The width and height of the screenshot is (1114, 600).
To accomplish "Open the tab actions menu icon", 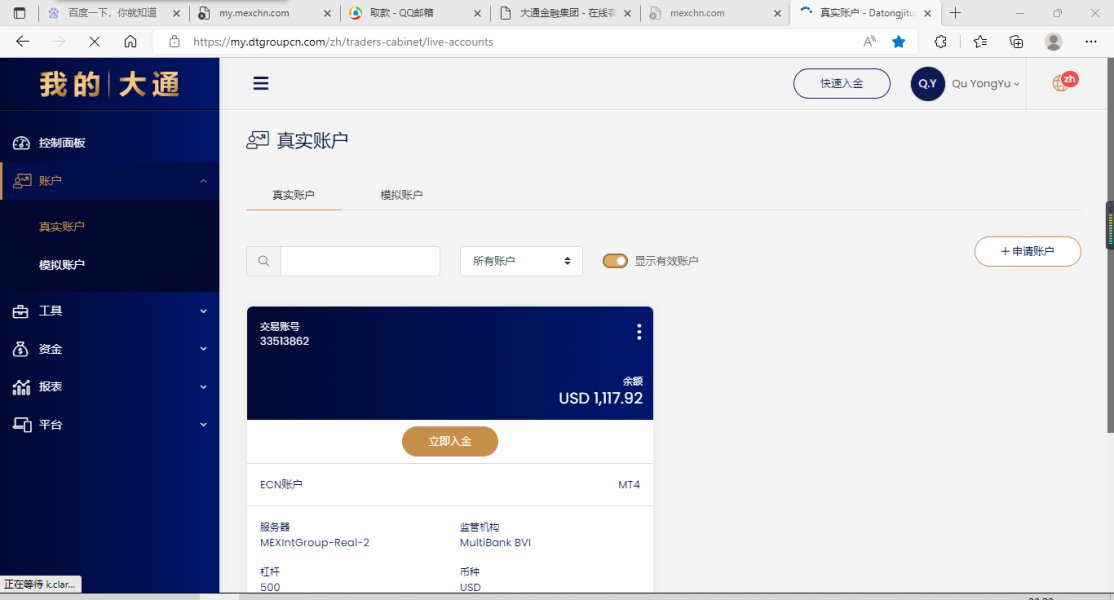I will point(19,13).
